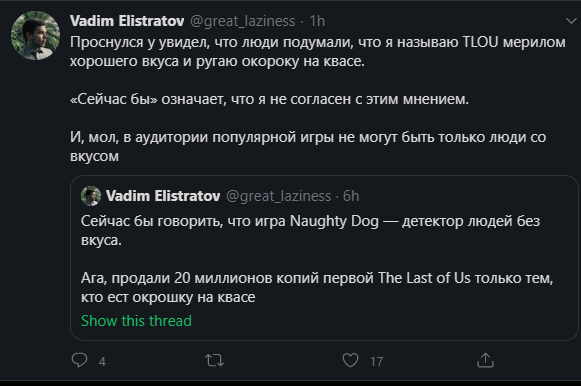Screen dimensions: 581x386
Task: Click the 1h timestamp
Action: [x=317, y=21]
